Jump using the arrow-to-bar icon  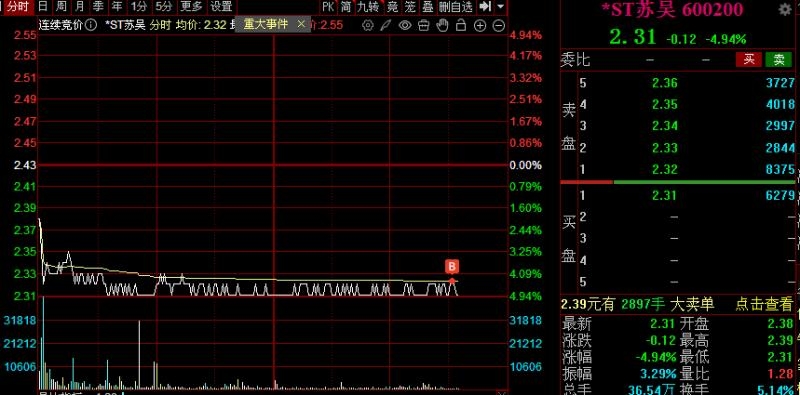click(x=485, y=7)
